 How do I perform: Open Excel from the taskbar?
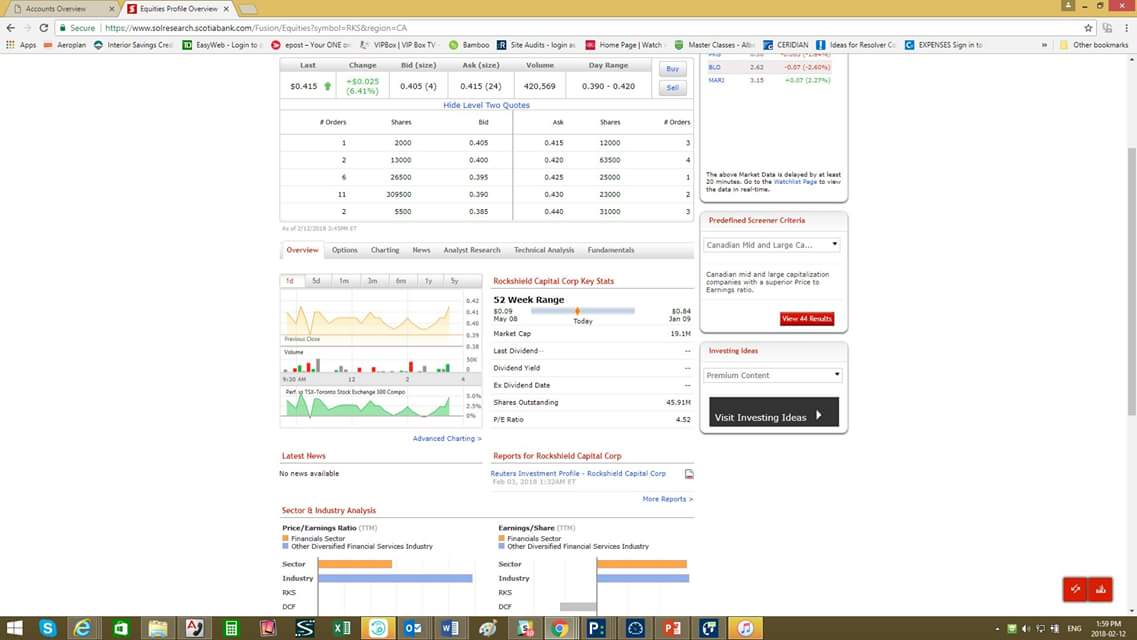tap(342, 628)
